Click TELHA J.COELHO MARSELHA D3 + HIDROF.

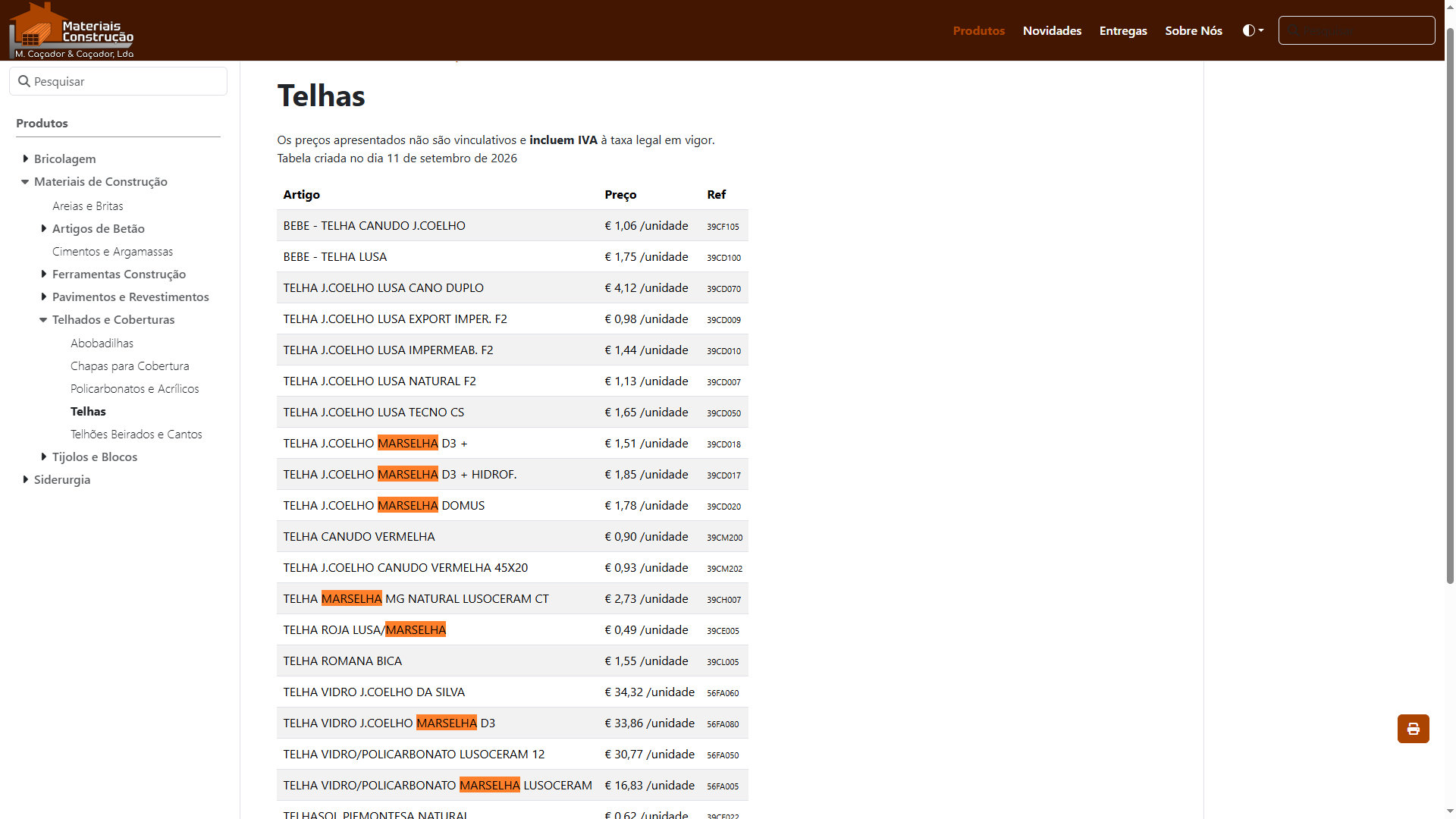coord(400,474)
